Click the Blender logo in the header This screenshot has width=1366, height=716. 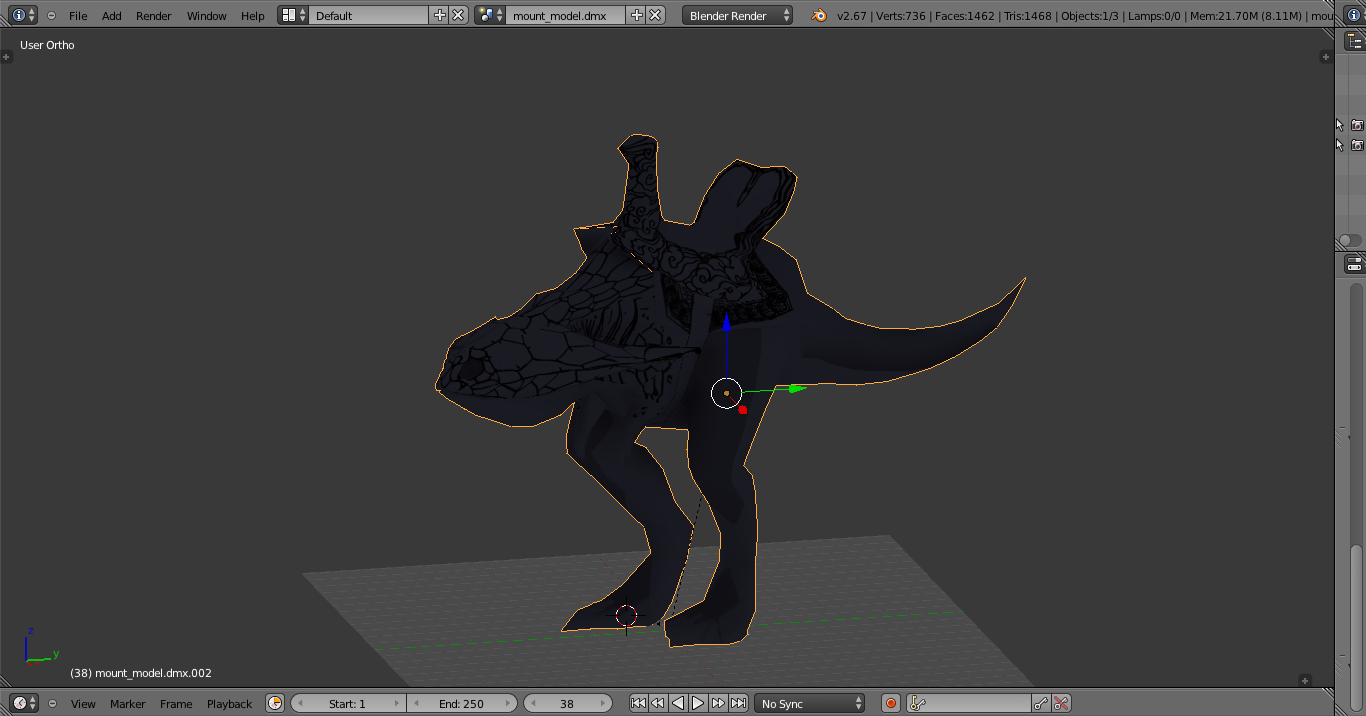pyautogui.click(x=819, y=15)
